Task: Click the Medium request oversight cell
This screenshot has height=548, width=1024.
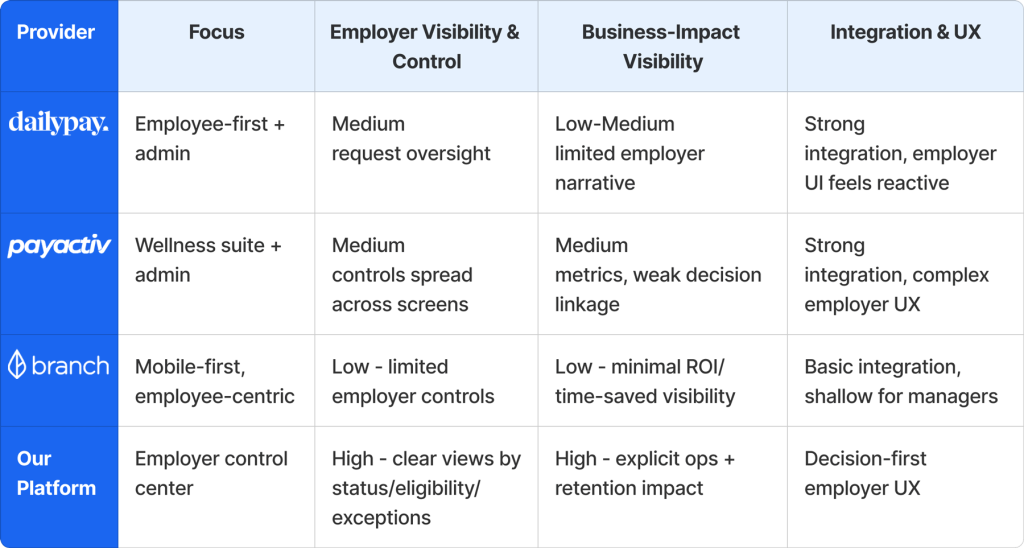Action: (x=411, y=138)
